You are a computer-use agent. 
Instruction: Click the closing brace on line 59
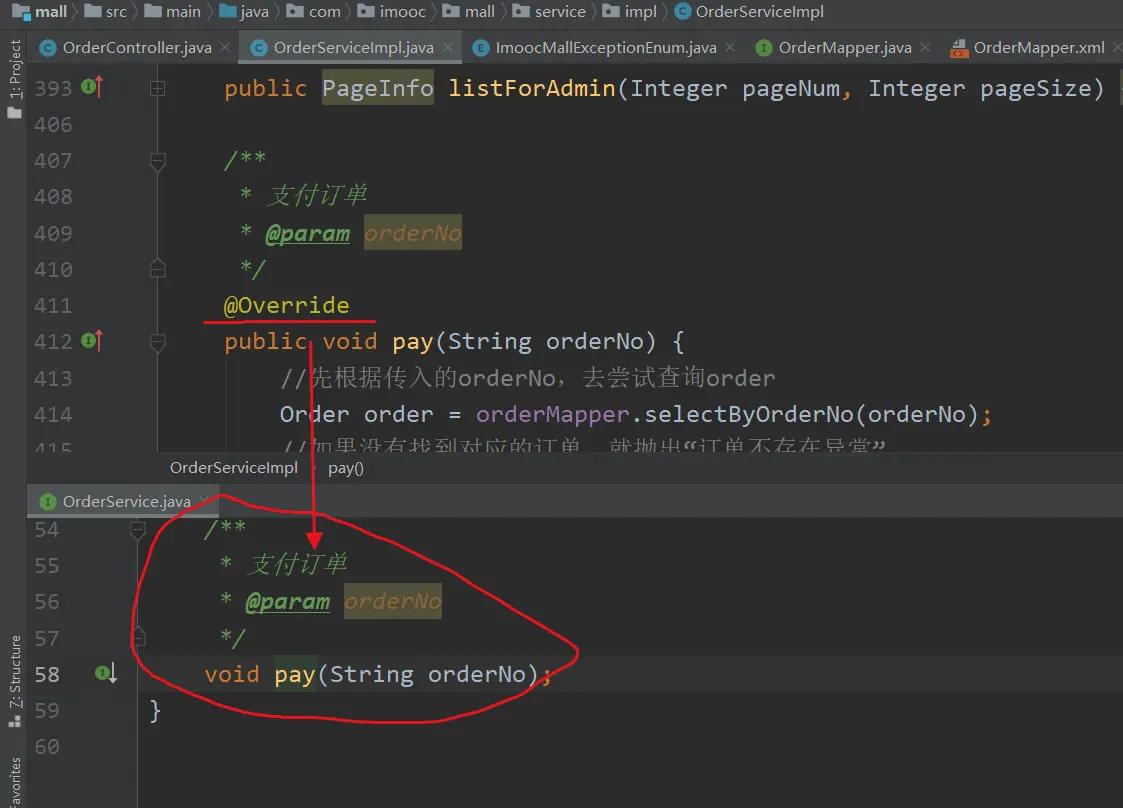click(155, 711)
